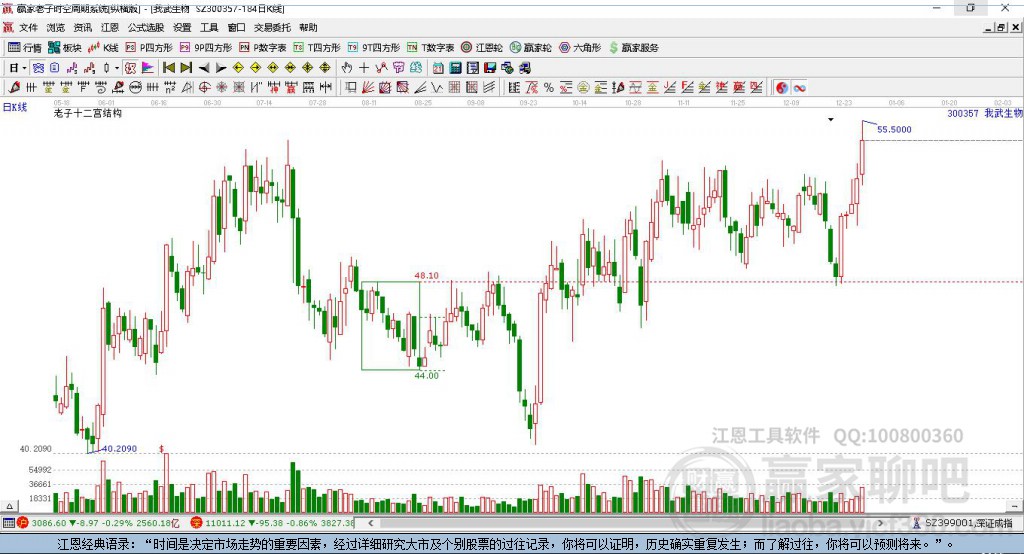The width and height of the screenshot is (1024, 554).
Task: Open the T数字表 tool
Action: (430, 48)
